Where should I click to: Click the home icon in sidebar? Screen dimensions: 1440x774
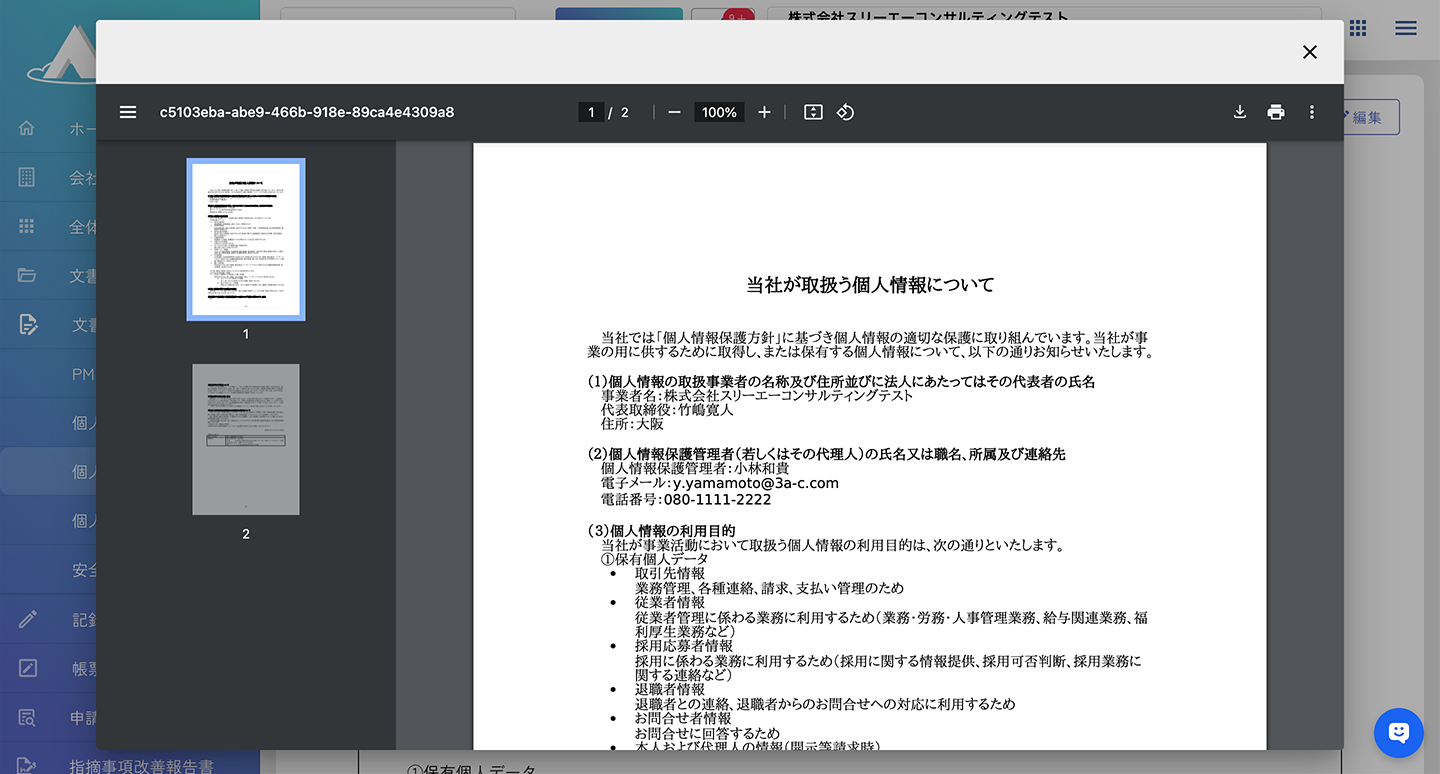tap(27, 128)
